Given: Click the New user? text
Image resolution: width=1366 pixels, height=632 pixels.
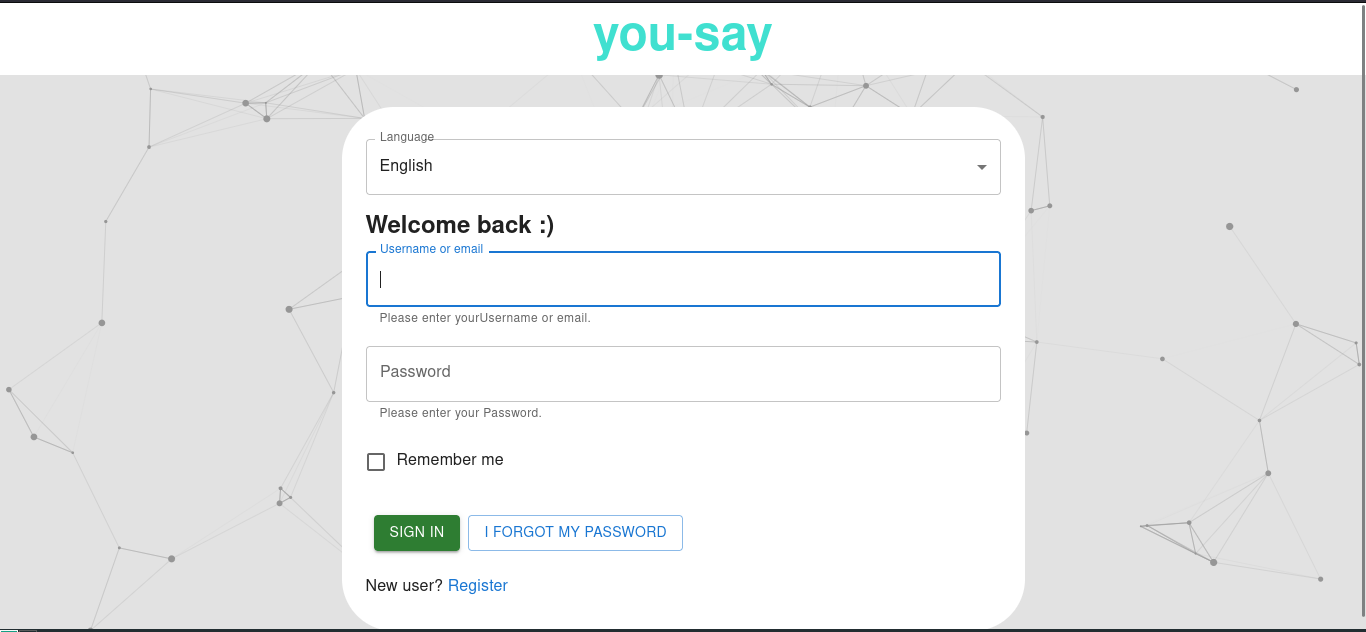Looking at the screenshot, I should click(404, 585).
